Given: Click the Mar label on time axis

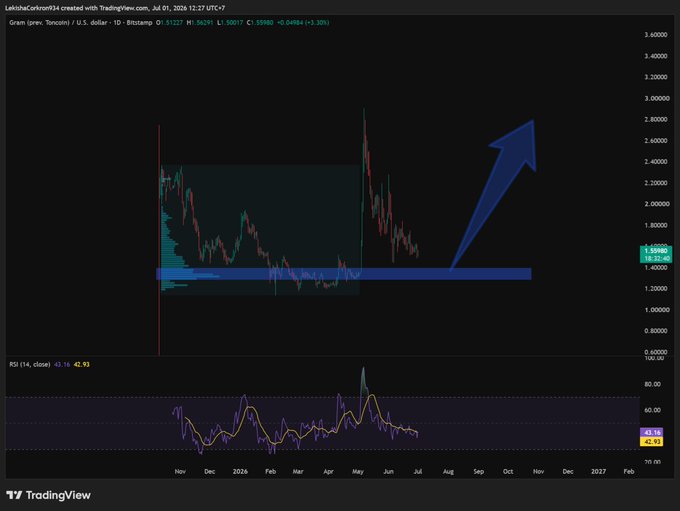Looking at the screenshot, I should (x=298, y=472).
